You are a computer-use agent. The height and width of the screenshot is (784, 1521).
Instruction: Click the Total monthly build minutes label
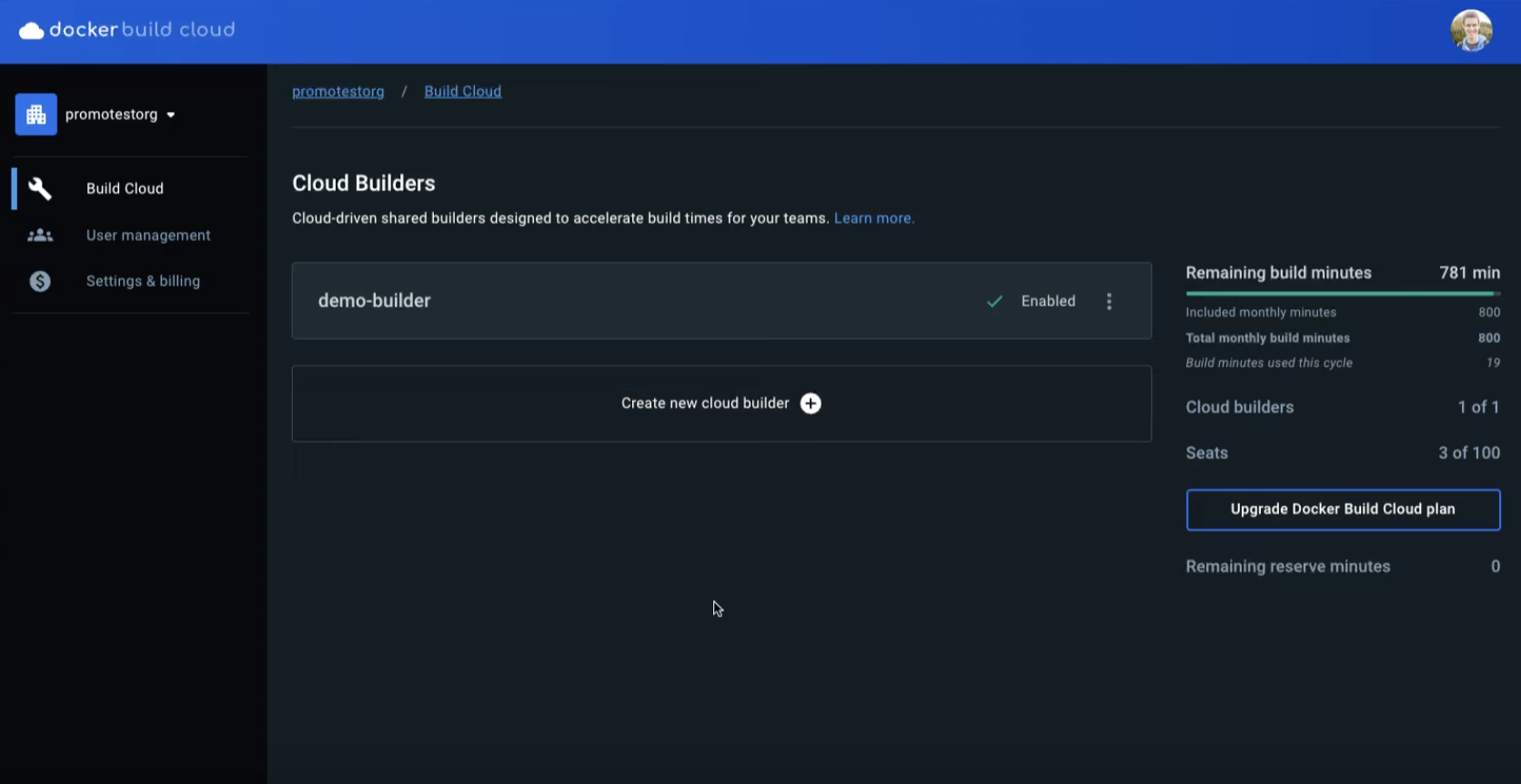click(x=1267, y=338)
